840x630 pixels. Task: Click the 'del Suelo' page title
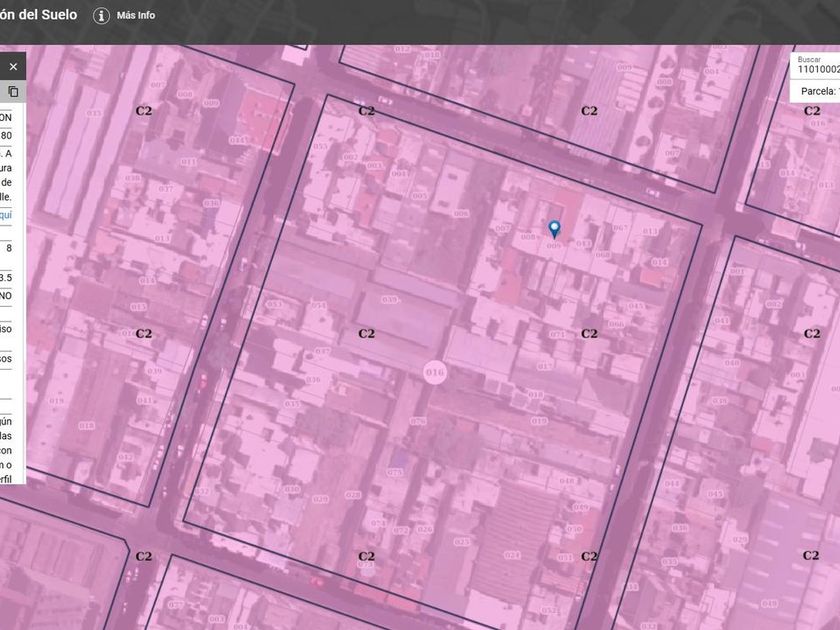point(38,15)
